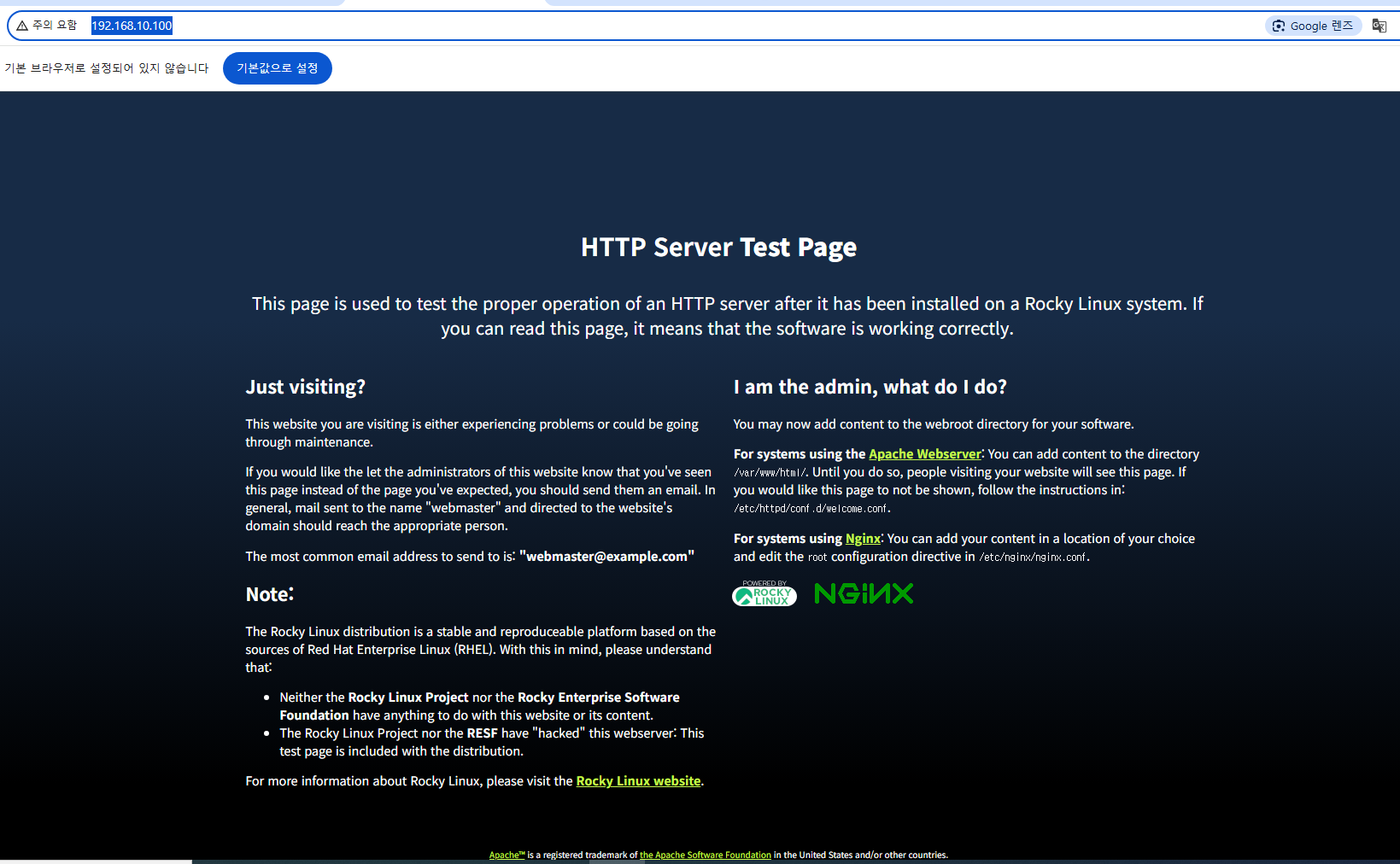The height and width of the screenshot is (864, 1400).
Task: Click the /var/www/html/ path text
Action: (x=770, y=473)
